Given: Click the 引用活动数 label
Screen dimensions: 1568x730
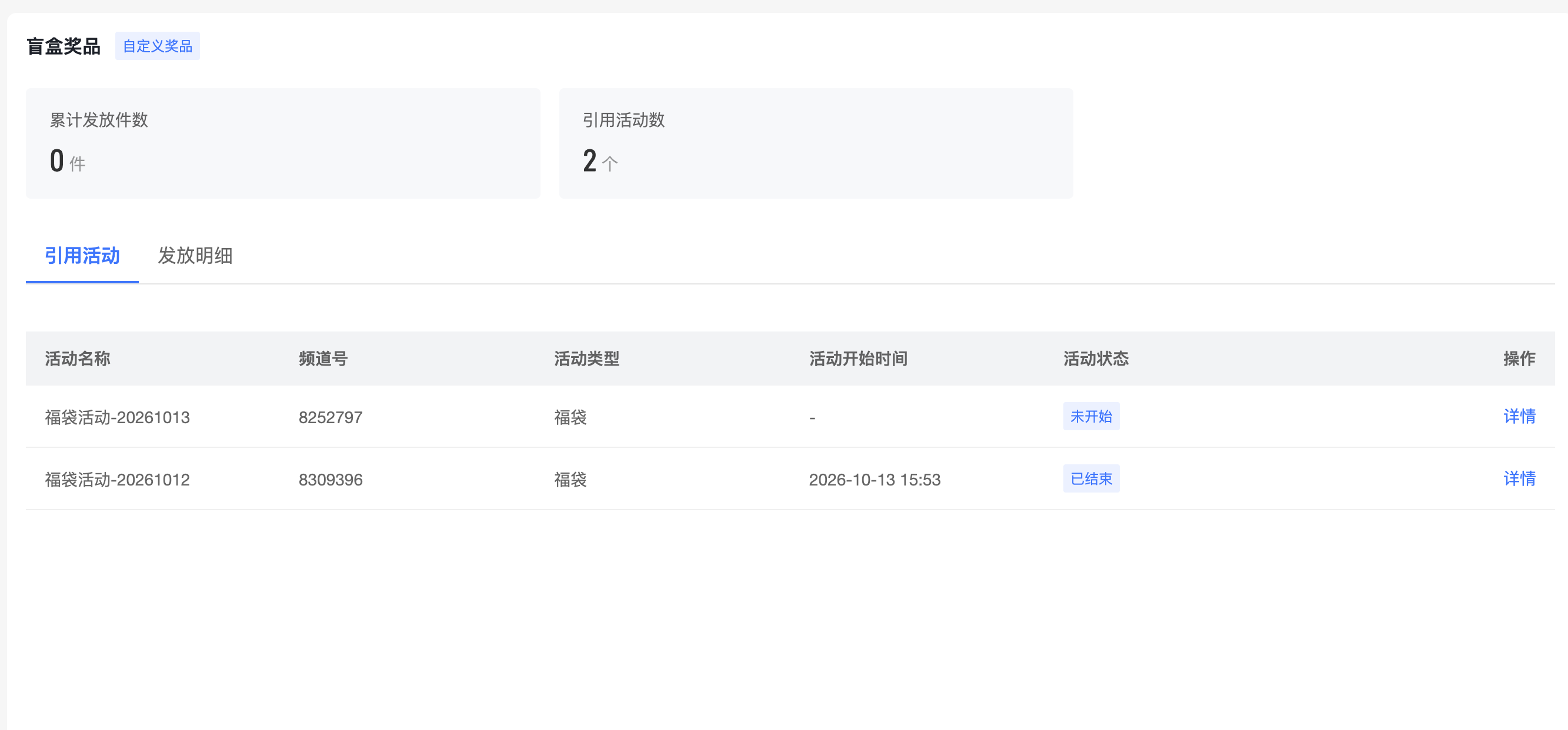Looking at the screenshot, I should (624, 120).
